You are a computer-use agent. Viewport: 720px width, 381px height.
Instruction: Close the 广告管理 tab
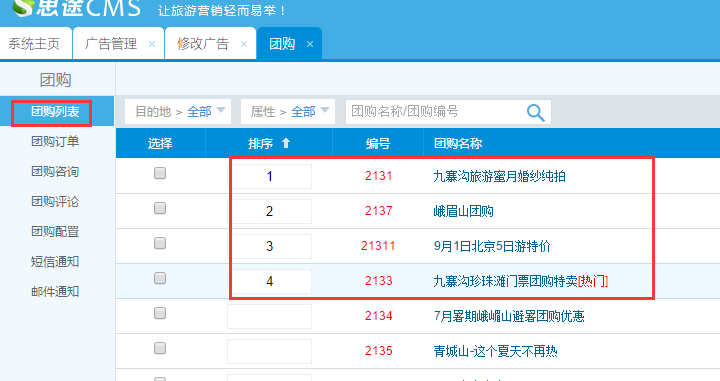[x=152, y=44]
